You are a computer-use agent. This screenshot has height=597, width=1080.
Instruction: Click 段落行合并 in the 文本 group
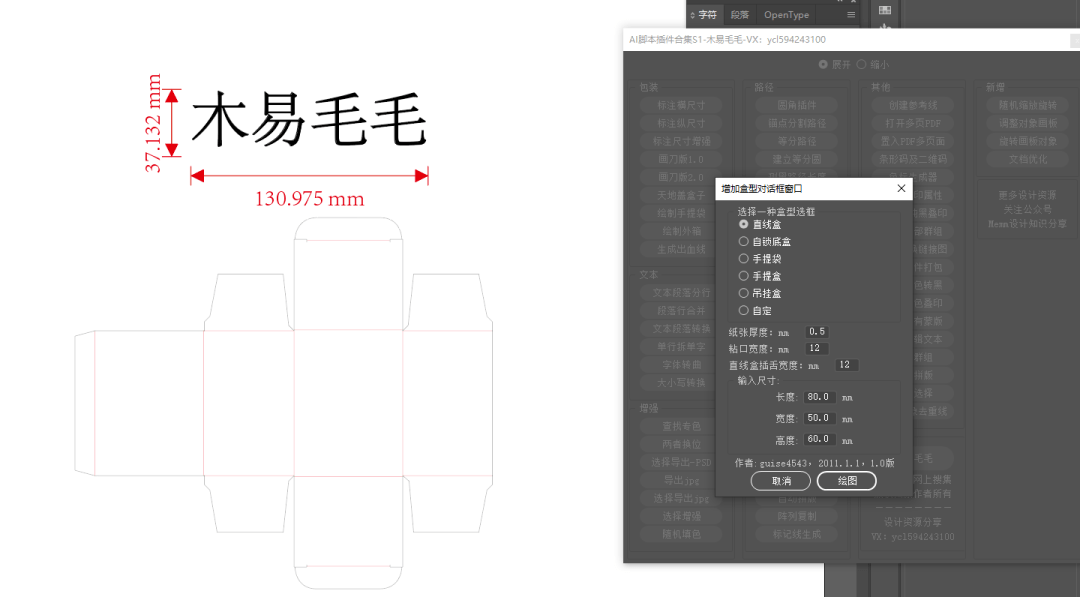coord(681,311)
